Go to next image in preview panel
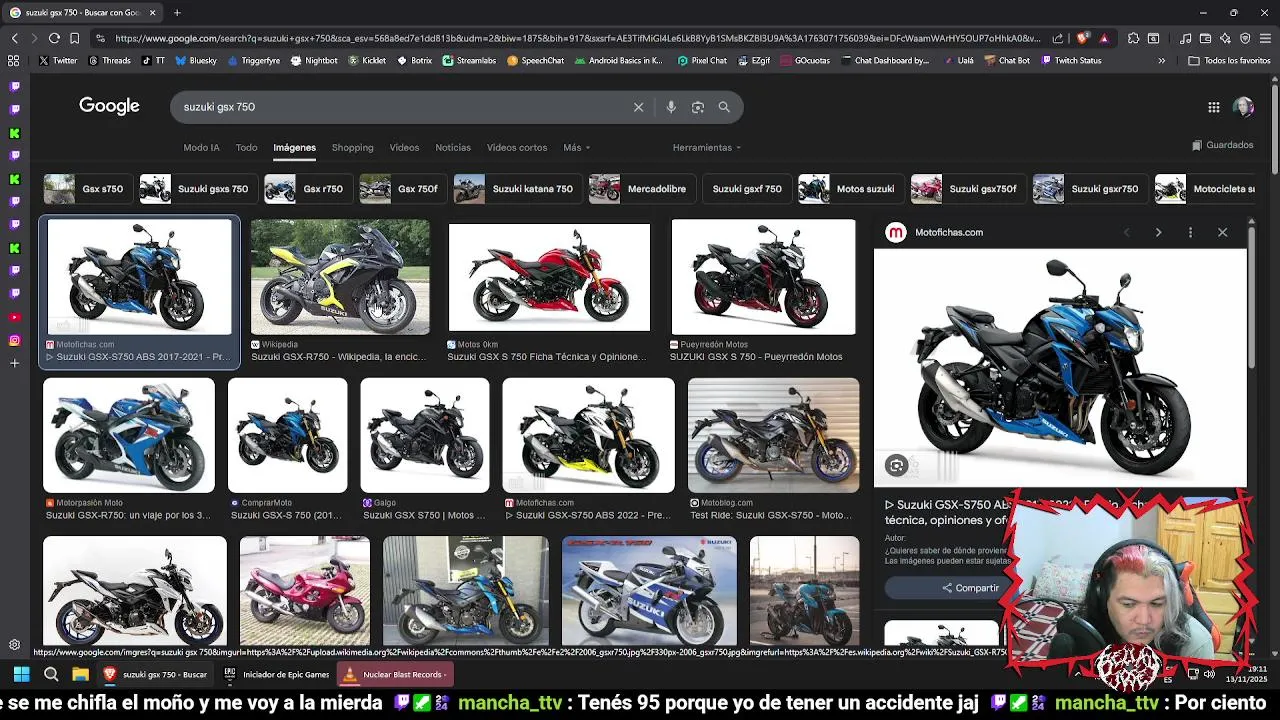 pyautogui.click(x=1158, y=232)
